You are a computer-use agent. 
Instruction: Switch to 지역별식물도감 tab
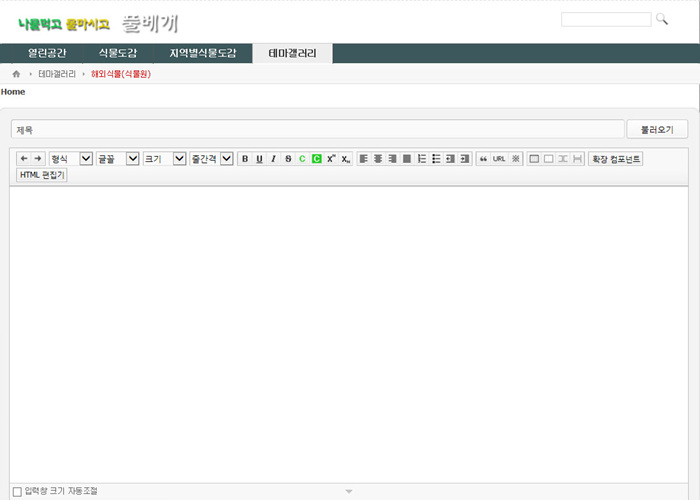203,53
